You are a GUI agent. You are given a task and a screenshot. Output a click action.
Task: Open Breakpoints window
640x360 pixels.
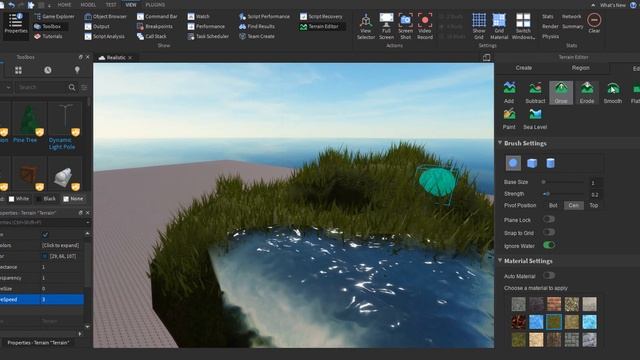(155, 27)
